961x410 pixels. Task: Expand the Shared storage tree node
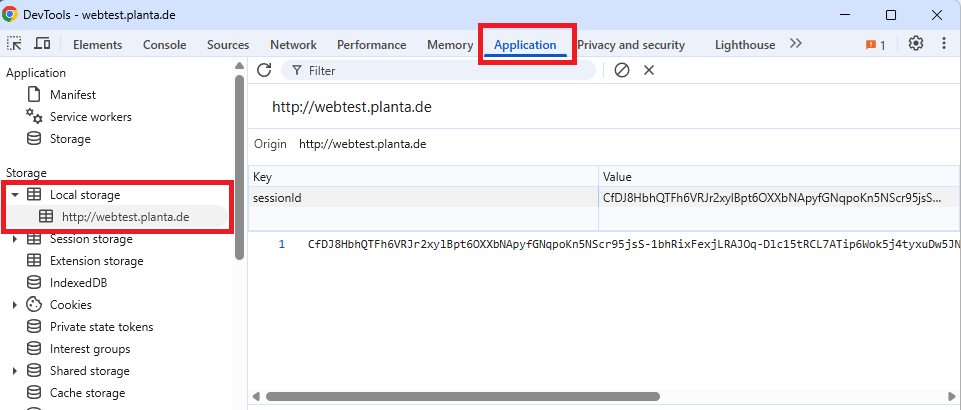coord(15,371)
